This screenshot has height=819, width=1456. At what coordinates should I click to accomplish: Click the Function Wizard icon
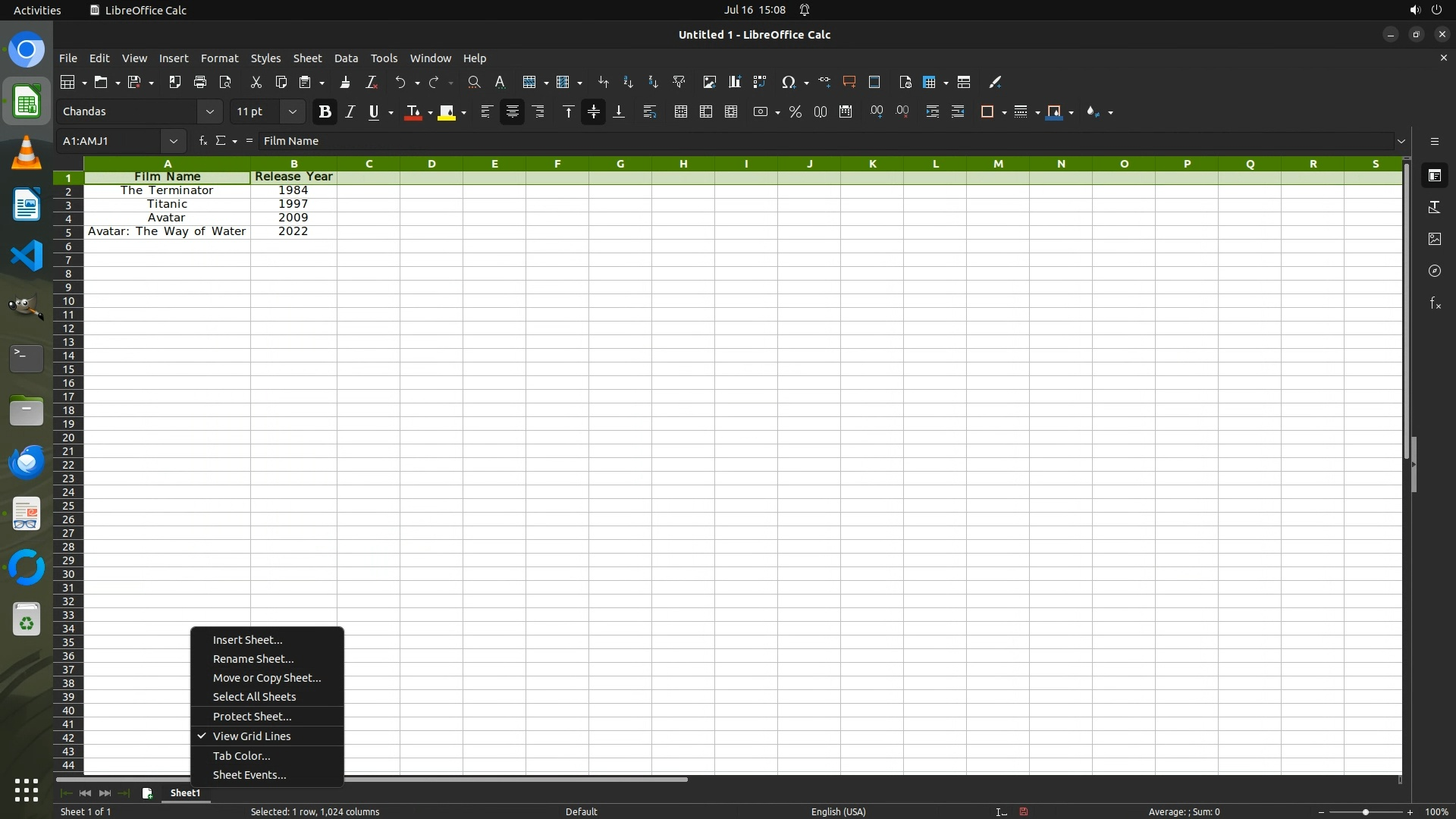[x=202, y=140]
